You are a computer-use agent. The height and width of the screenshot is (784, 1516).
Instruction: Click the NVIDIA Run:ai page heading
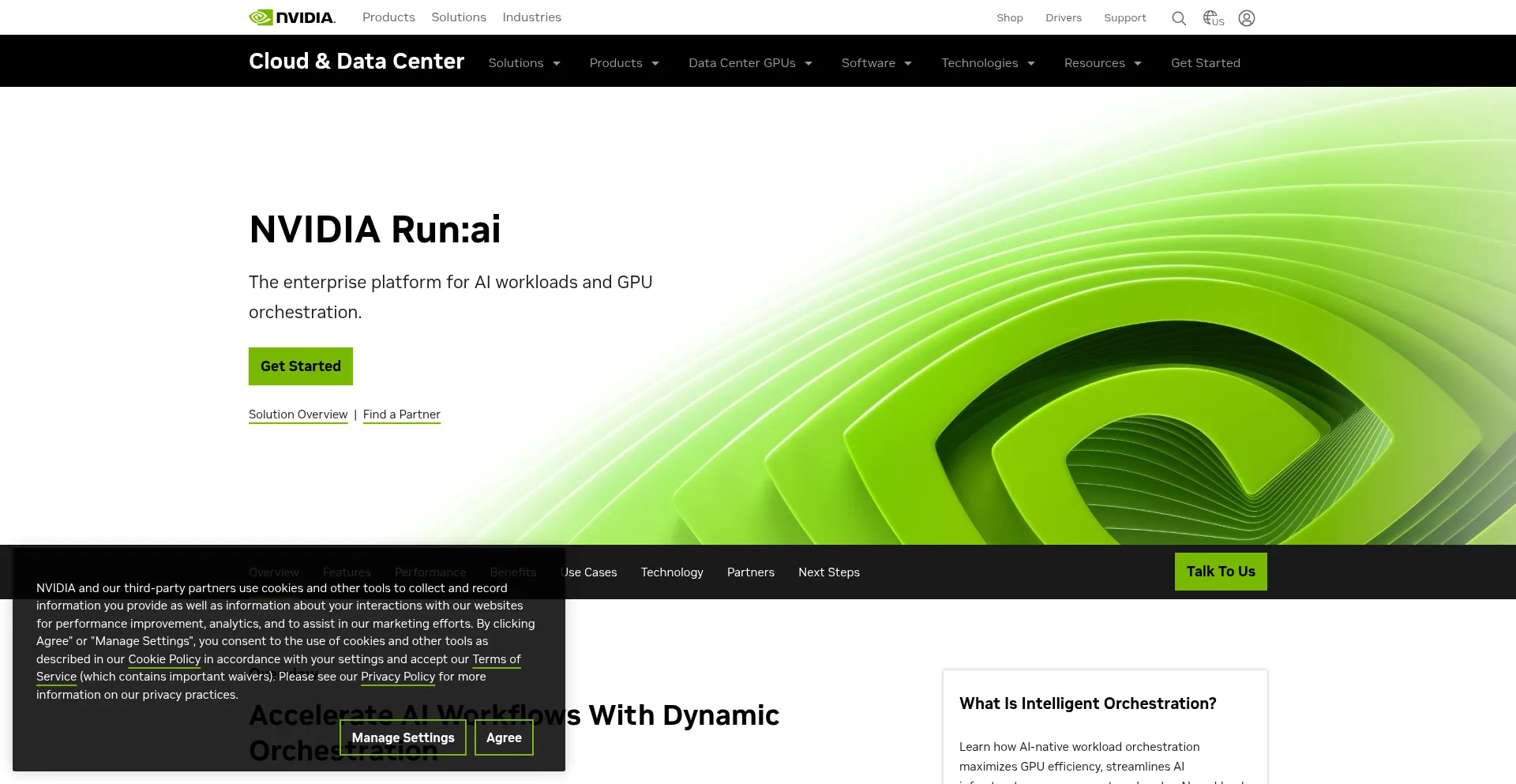(x=375, y=230)
